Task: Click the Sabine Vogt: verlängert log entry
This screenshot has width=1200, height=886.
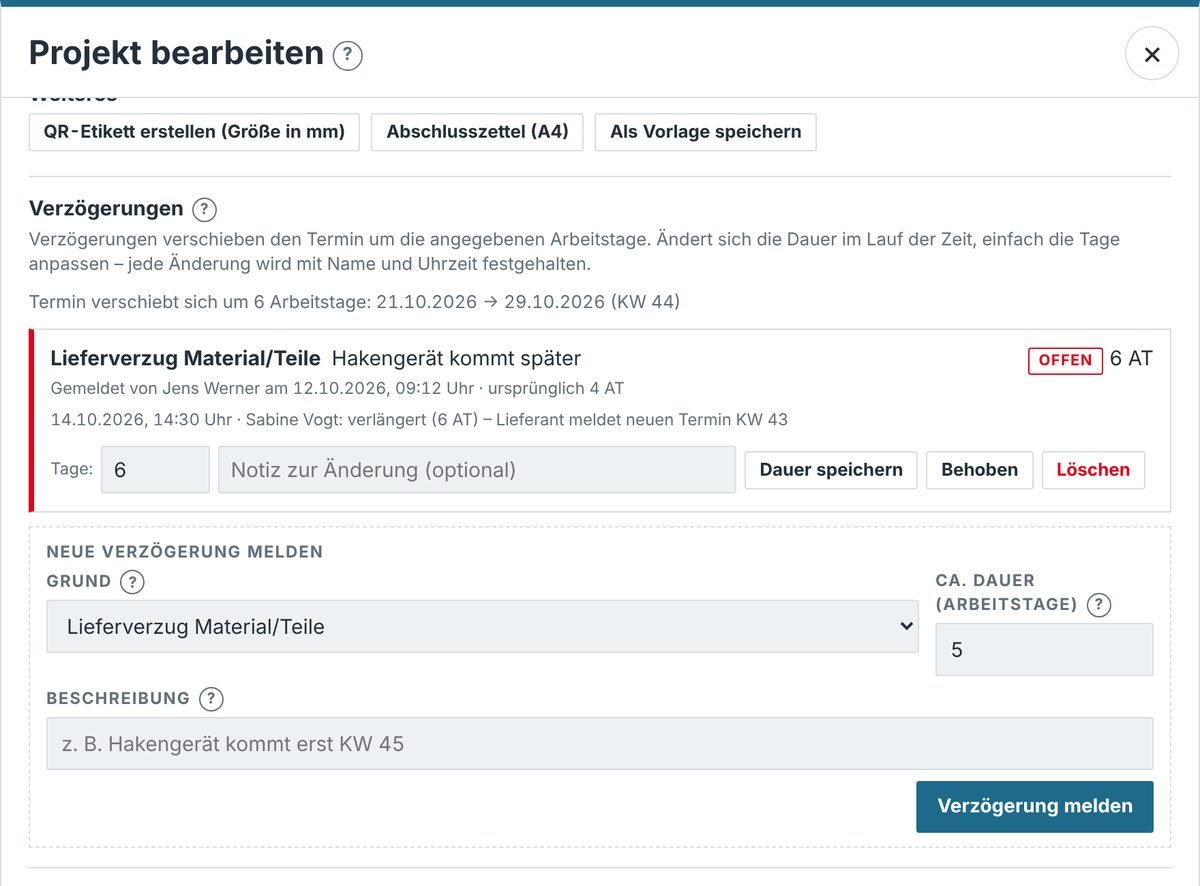Action: pos(419,420)
